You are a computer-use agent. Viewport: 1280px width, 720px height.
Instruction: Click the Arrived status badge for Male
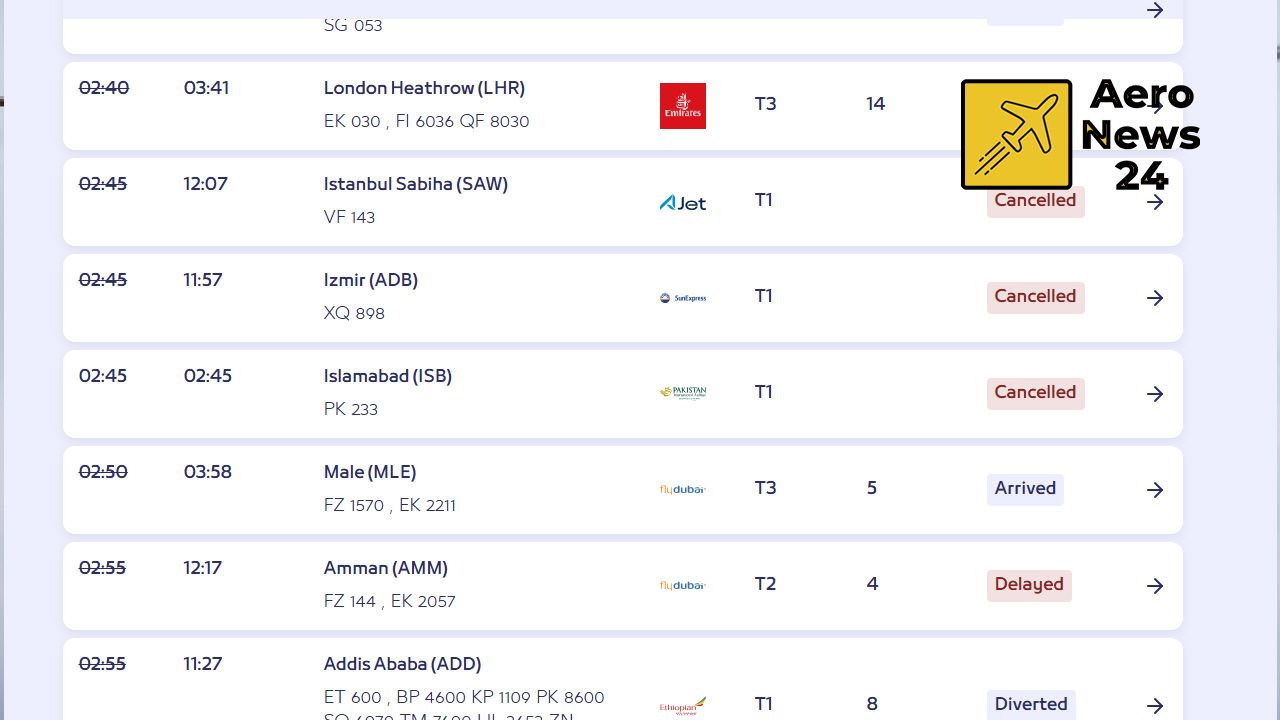[1025, 489]
